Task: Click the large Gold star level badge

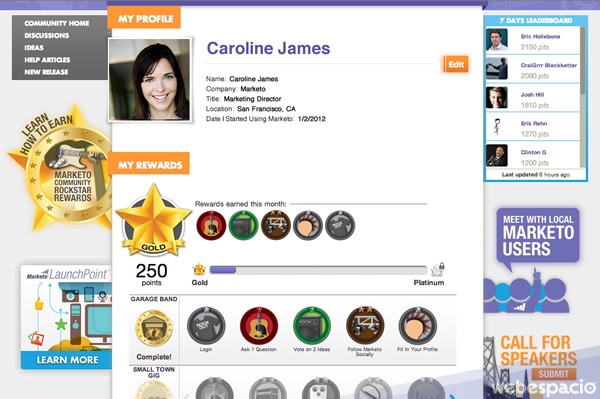Action: [x=153, y=221]
